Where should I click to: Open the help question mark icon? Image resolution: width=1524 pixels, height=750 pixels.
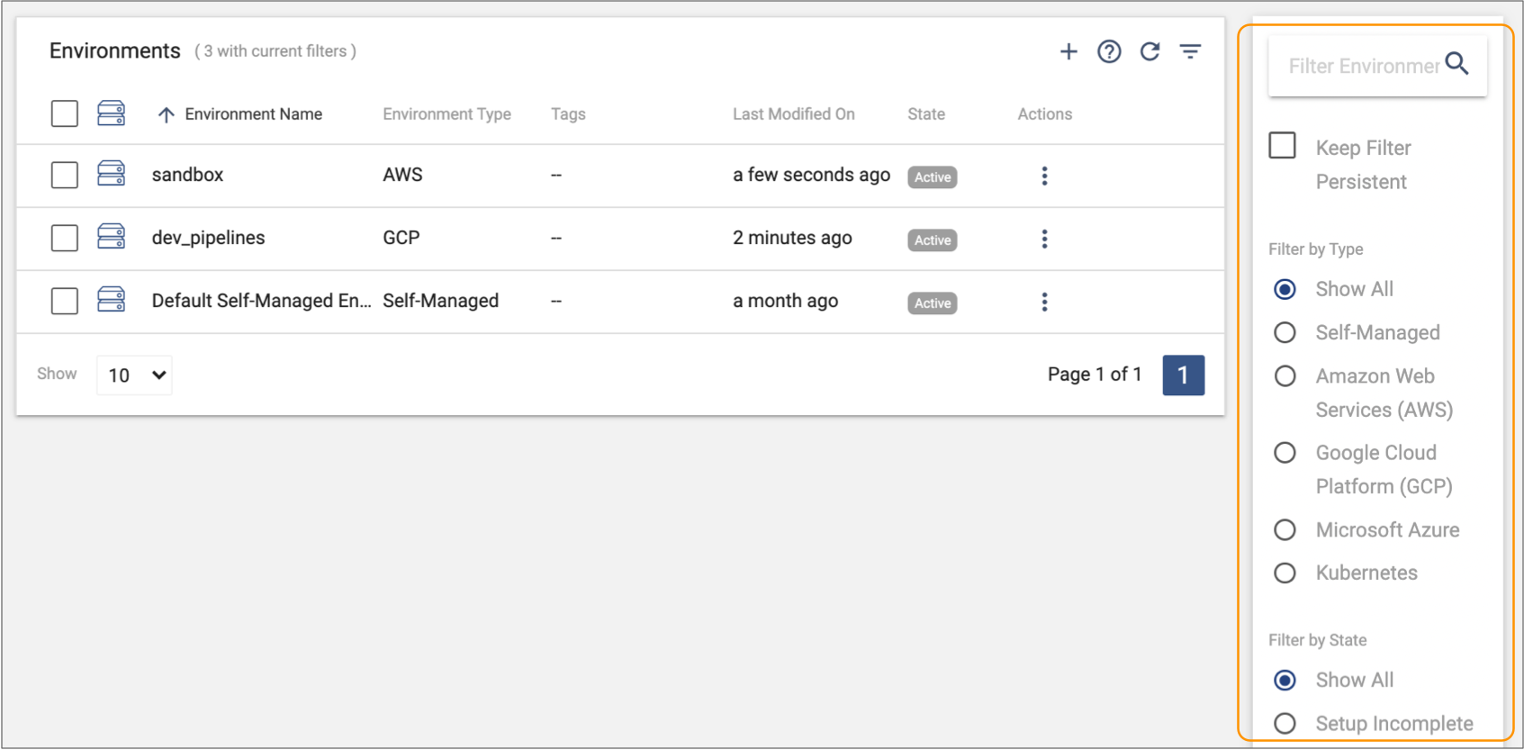[1109, 52]
